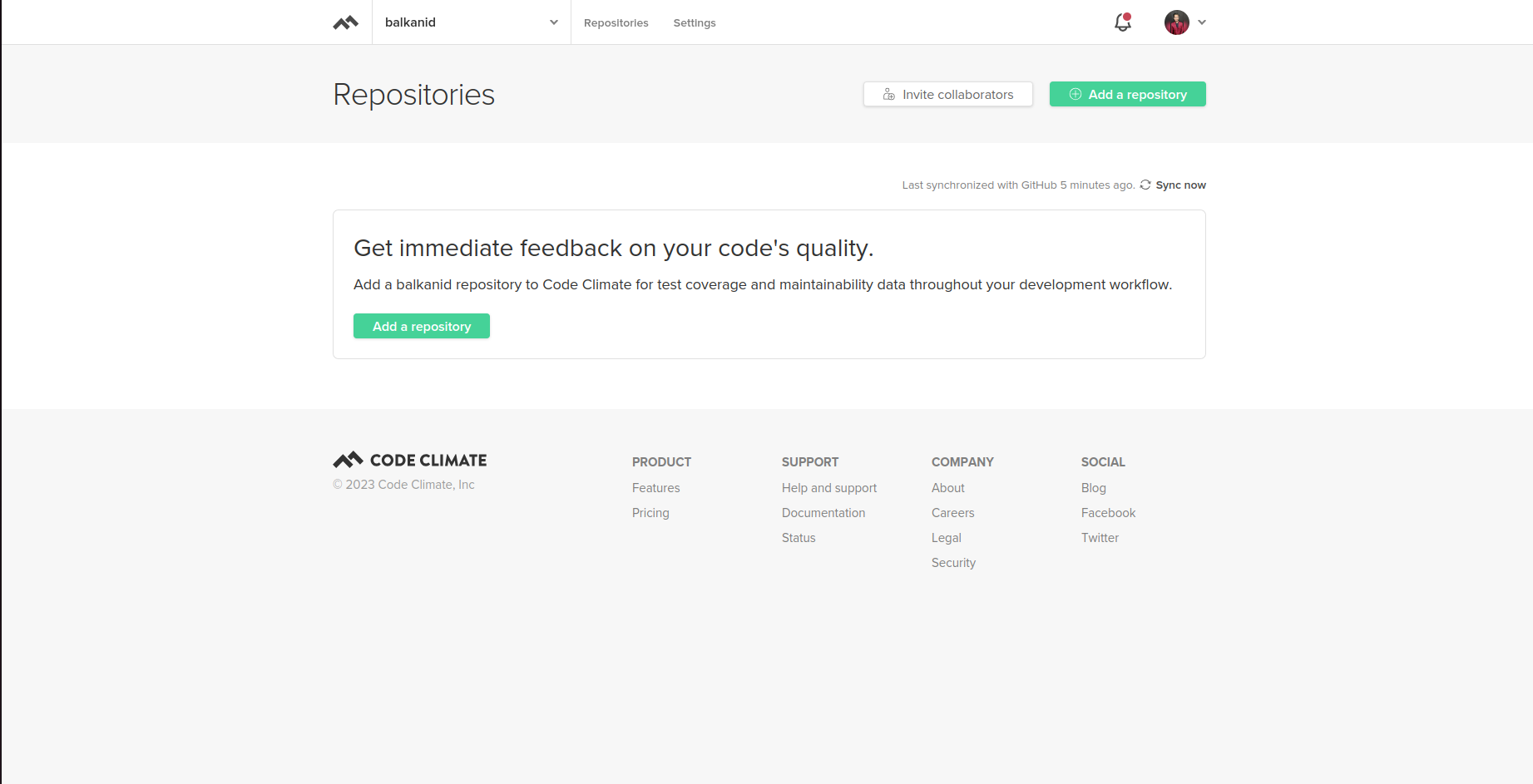Click the top Add a repository button
Image resolution: width=1533 pixels, height=784 pixels.
pos(1127,94)
